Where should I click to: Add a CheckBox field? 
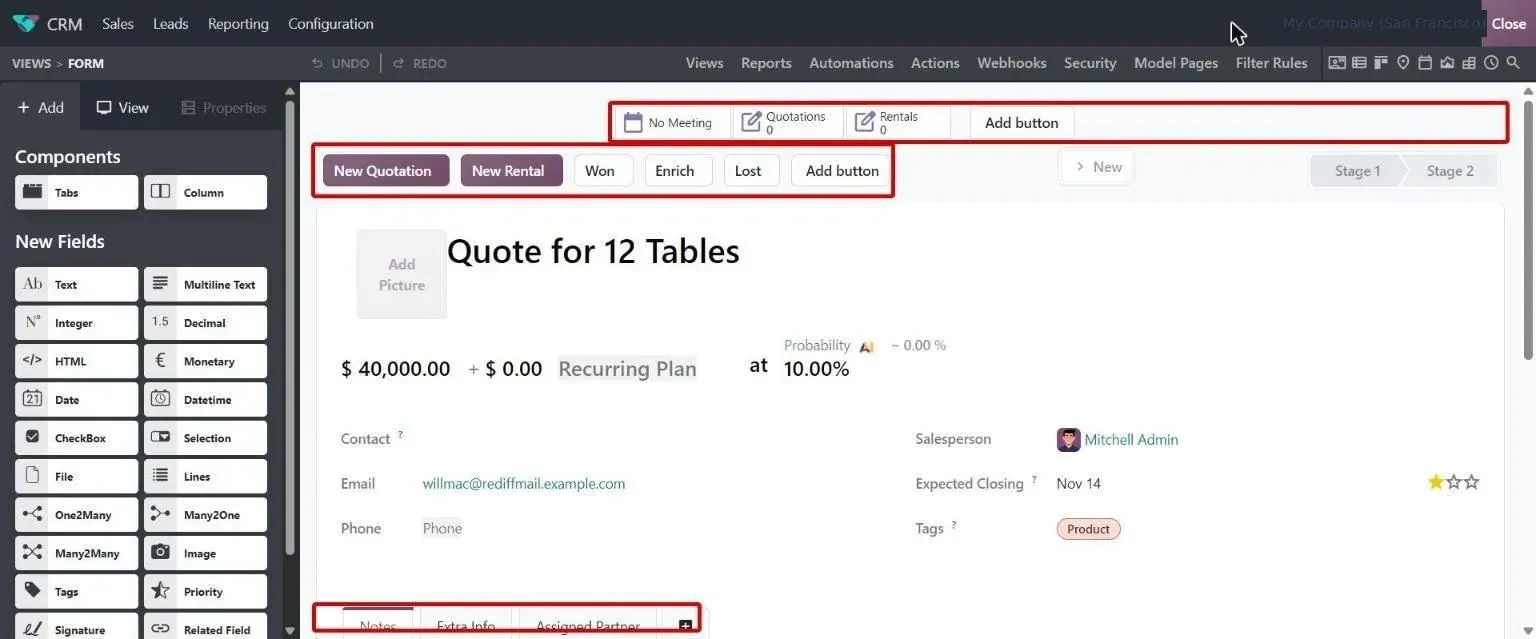[76, 438]
